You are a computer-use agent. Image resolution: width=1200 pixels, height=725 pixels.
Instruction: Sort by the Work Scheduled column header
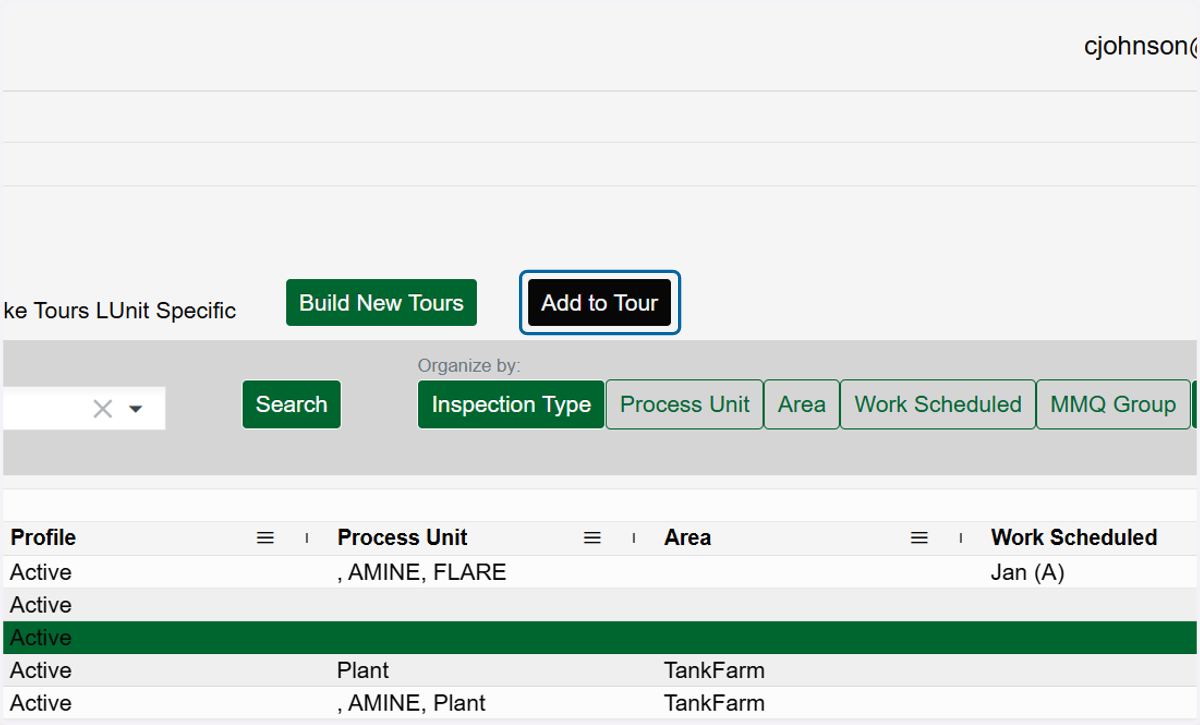pos(1074,538)
